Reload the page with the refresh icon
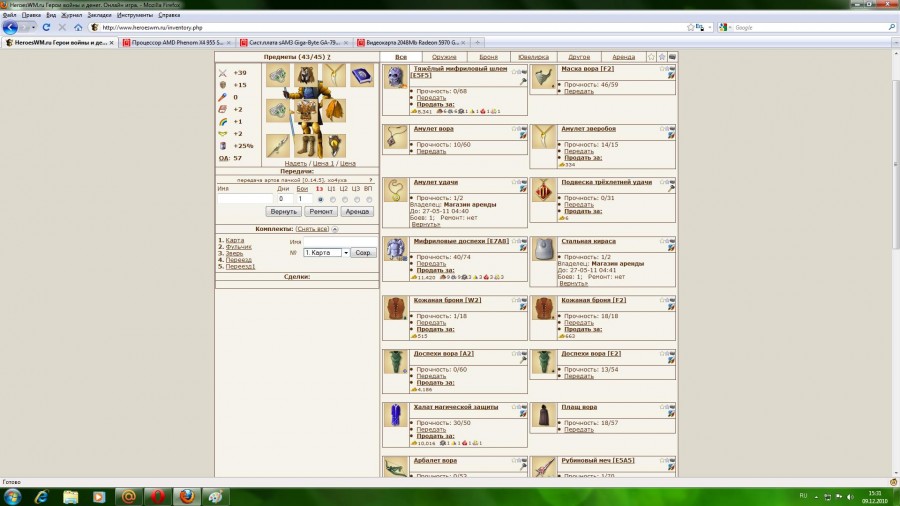The height and width of the screenshot is (506, 900). tap(46, 27)
